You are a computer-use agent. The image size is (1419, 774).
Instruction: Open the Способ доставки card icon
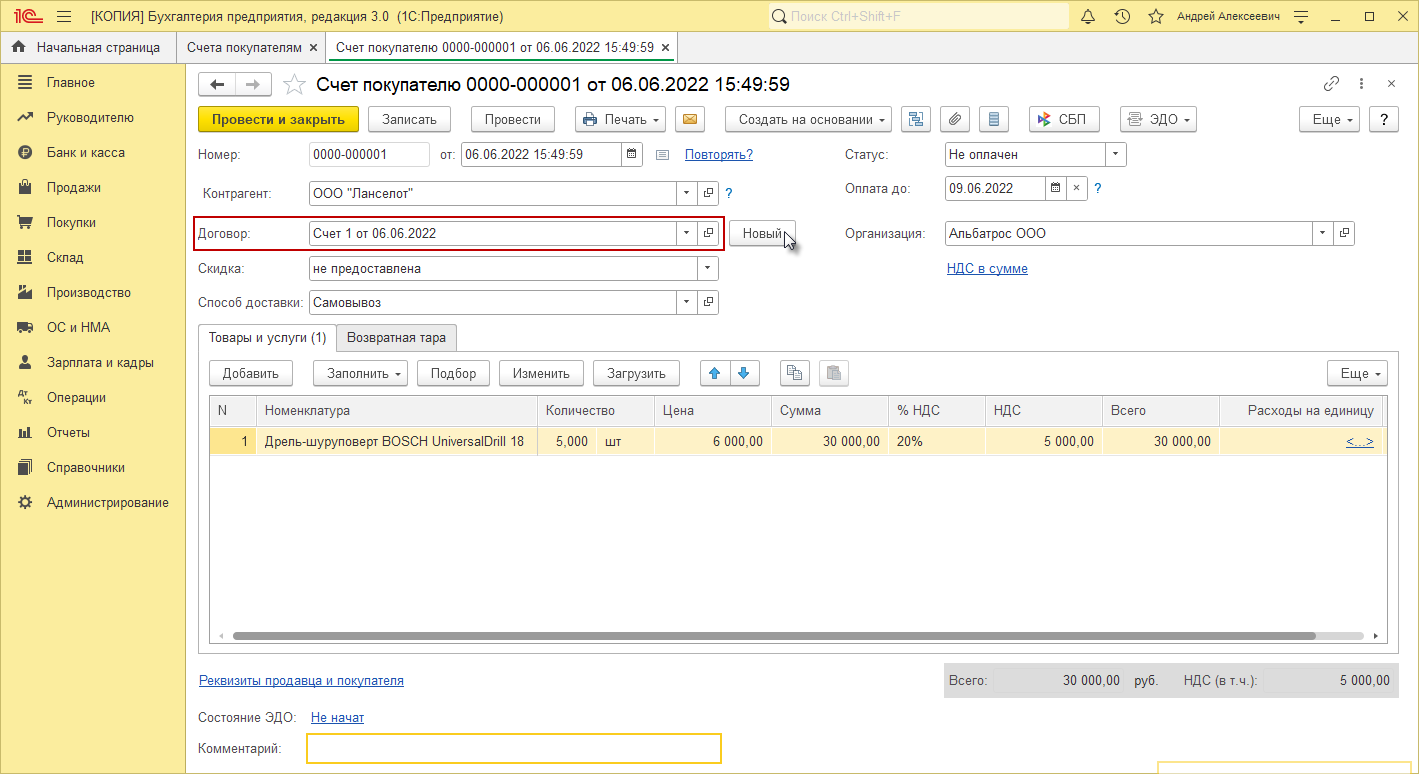[x=708, y=302]
